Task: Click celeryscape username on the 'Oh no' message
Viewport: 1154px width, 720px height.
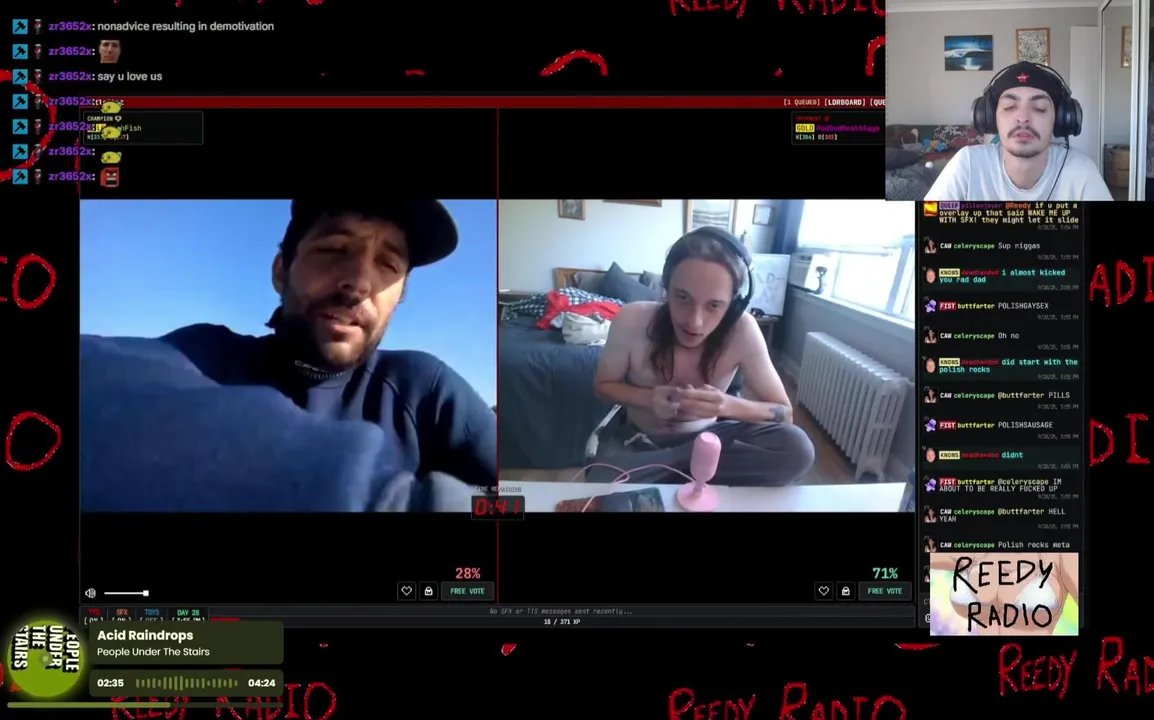Action: pos(974,336)
